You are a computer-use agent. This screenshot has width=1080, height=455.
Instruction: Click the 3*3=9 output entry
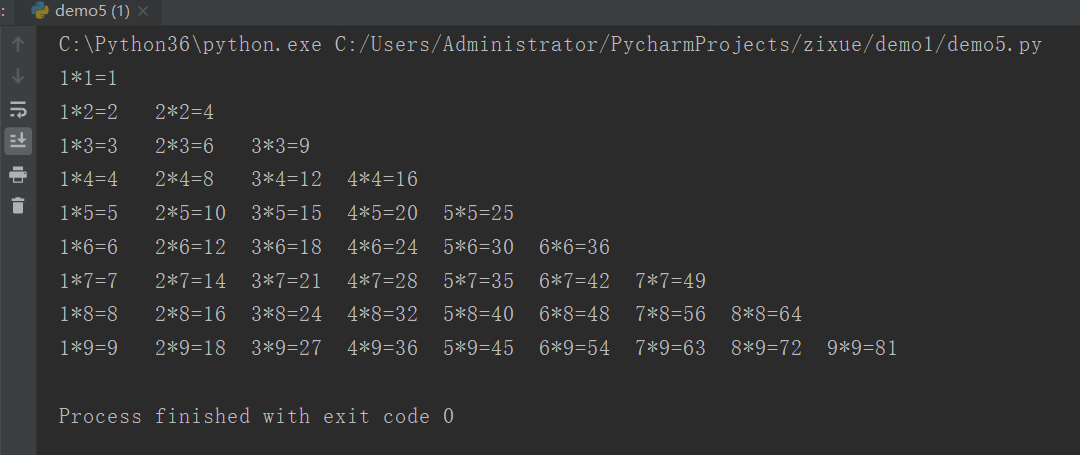tap(280, 146)
